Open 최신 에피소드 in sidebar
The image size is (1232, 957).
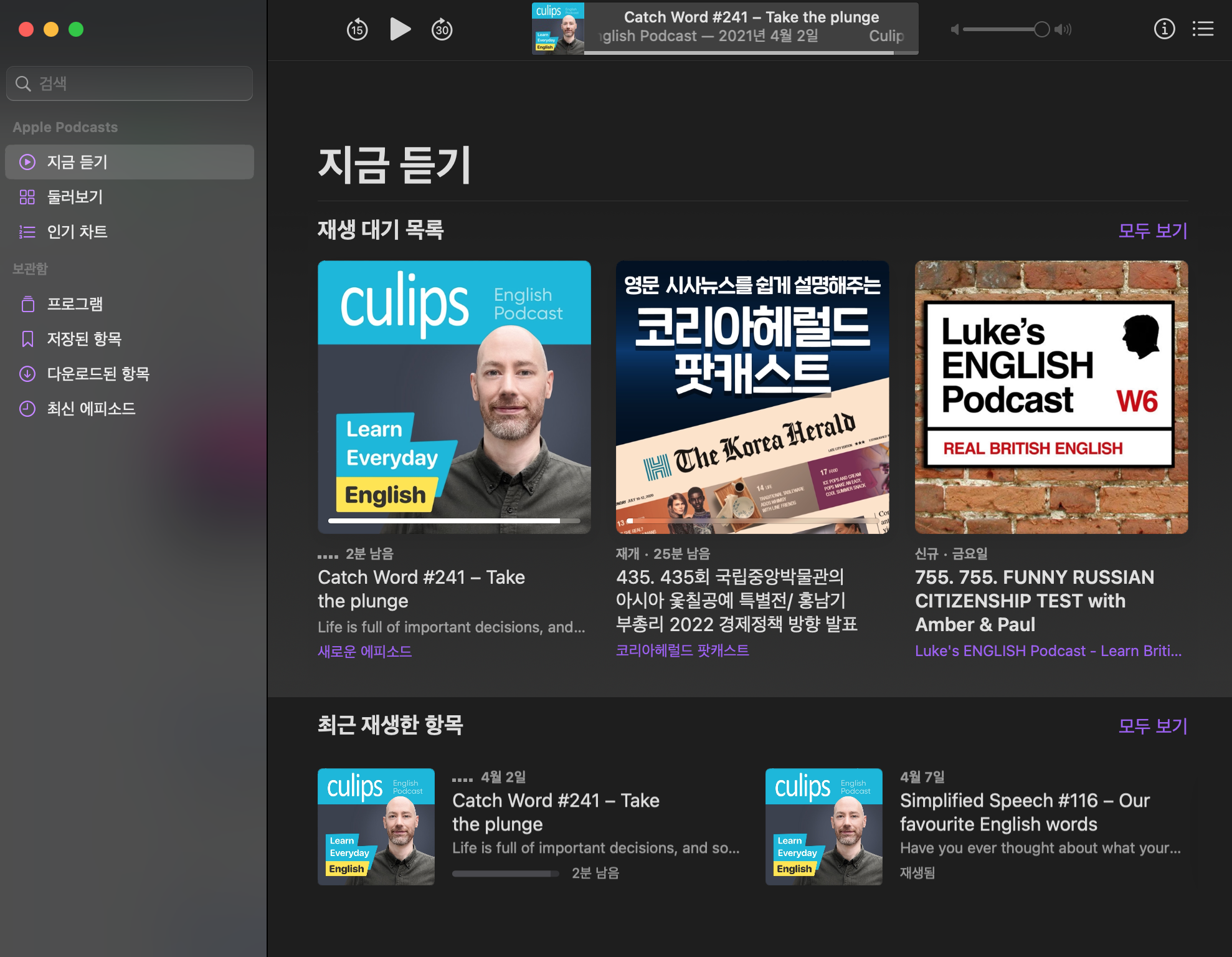coord(91,409)
